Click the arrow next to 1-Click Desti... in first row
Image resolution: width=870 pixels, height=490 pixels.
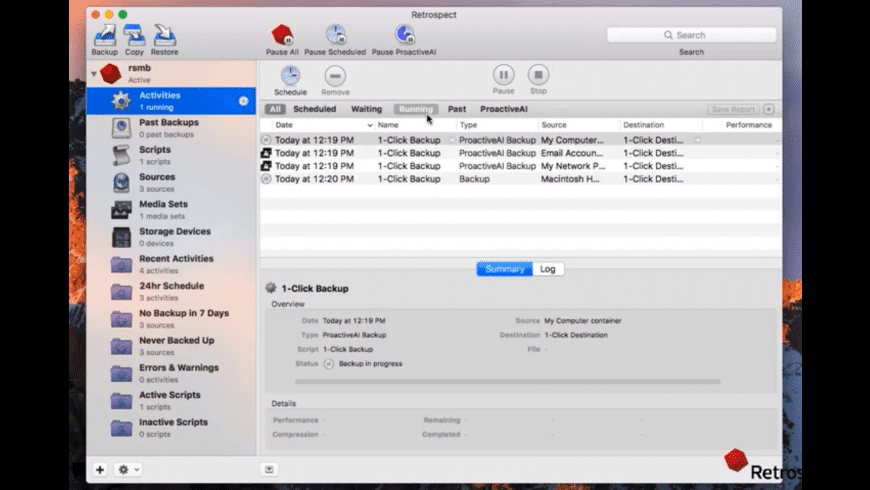tap(697, 140)
